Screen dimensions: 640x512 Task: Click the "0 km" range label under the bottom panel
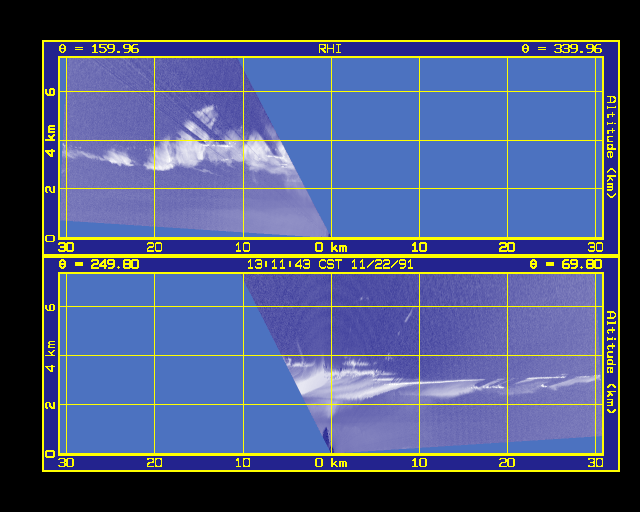331,463
